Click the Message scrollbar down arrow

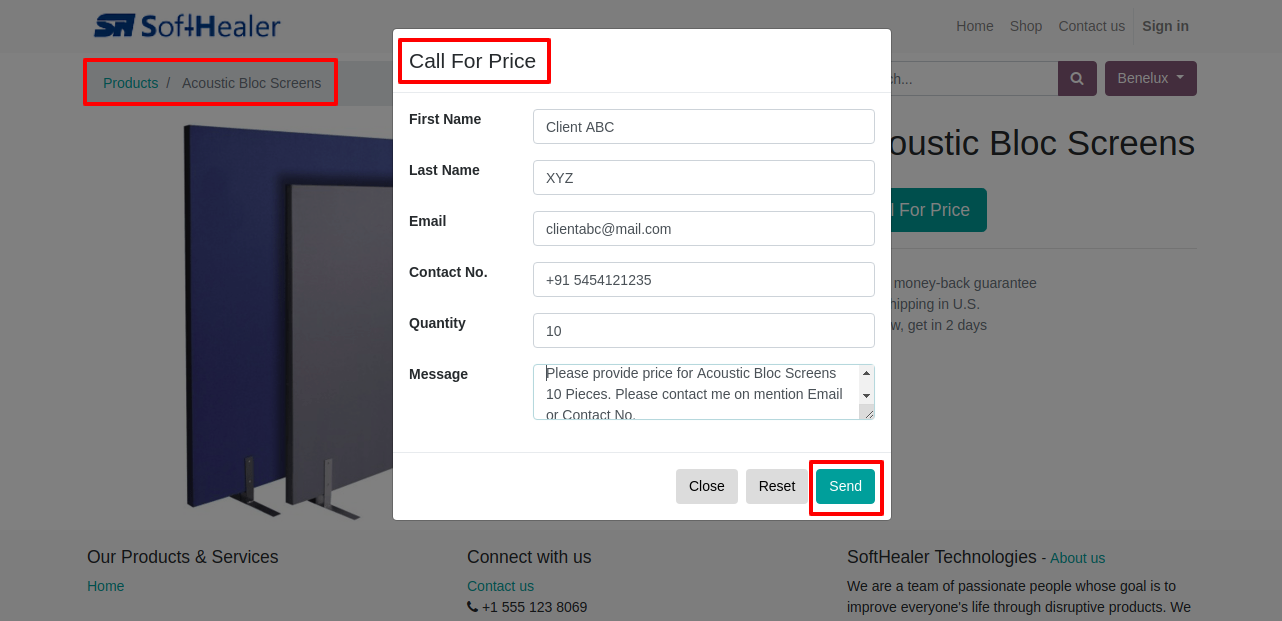click(x=866, y=396)
